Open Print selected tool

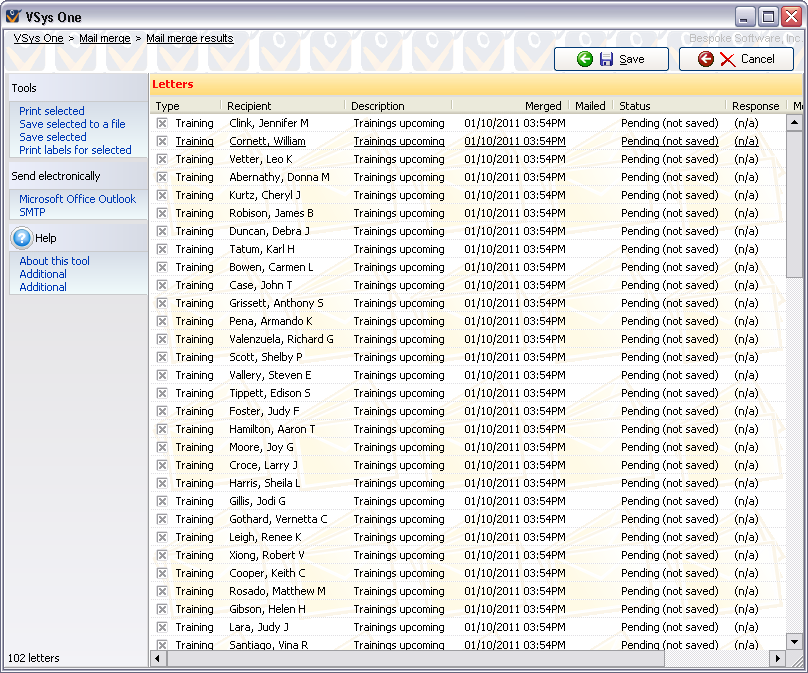click(52, 111)
